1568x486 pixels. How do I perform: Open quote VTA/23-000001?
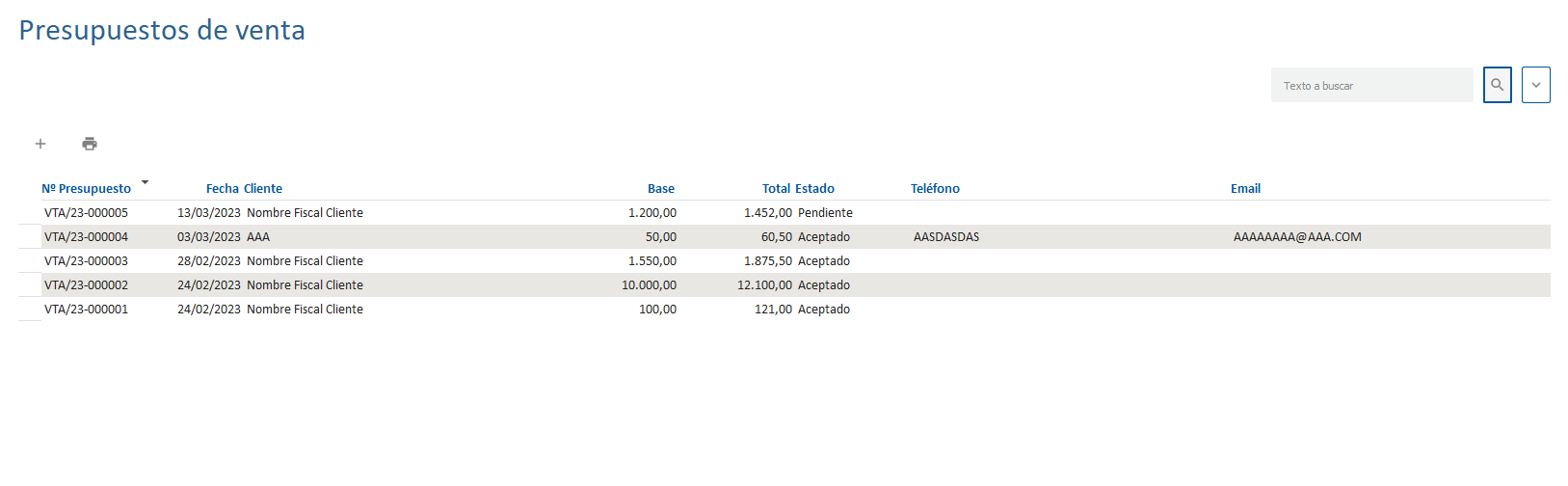coord(86,310)
